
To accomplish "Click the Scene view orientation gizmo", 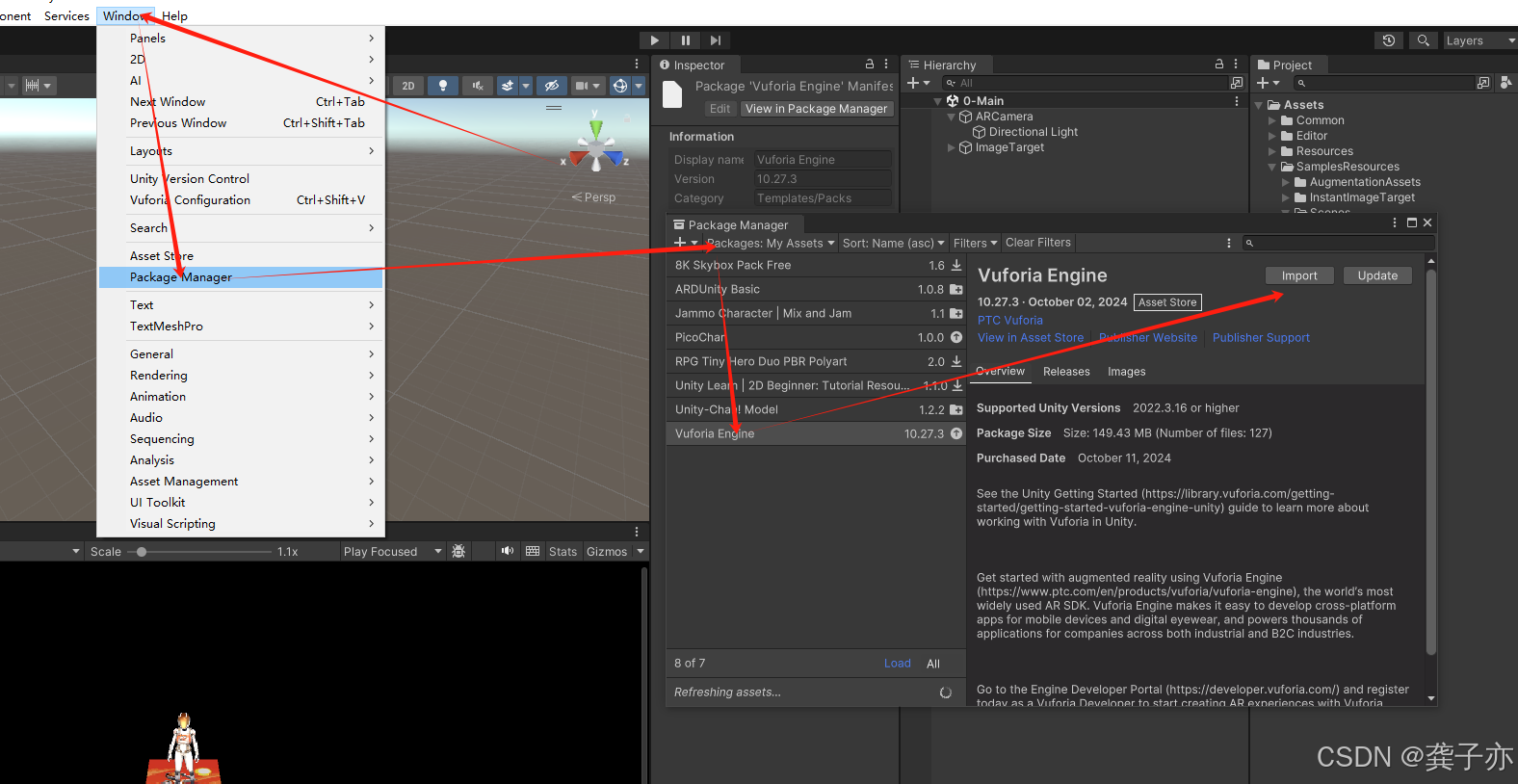I will (x=596, y=147).
